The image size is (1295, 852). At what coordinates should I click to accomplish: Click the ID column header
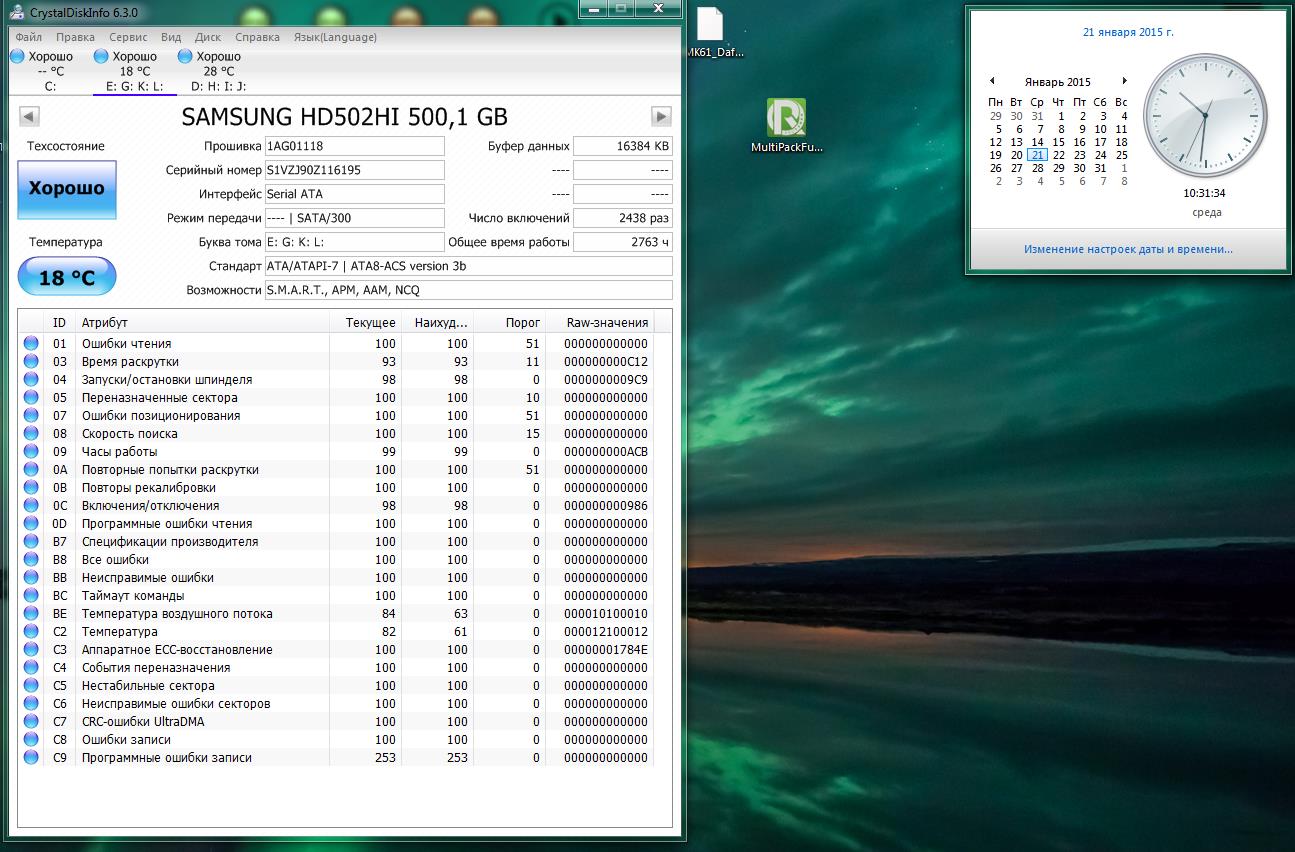(x=61, y=323)
